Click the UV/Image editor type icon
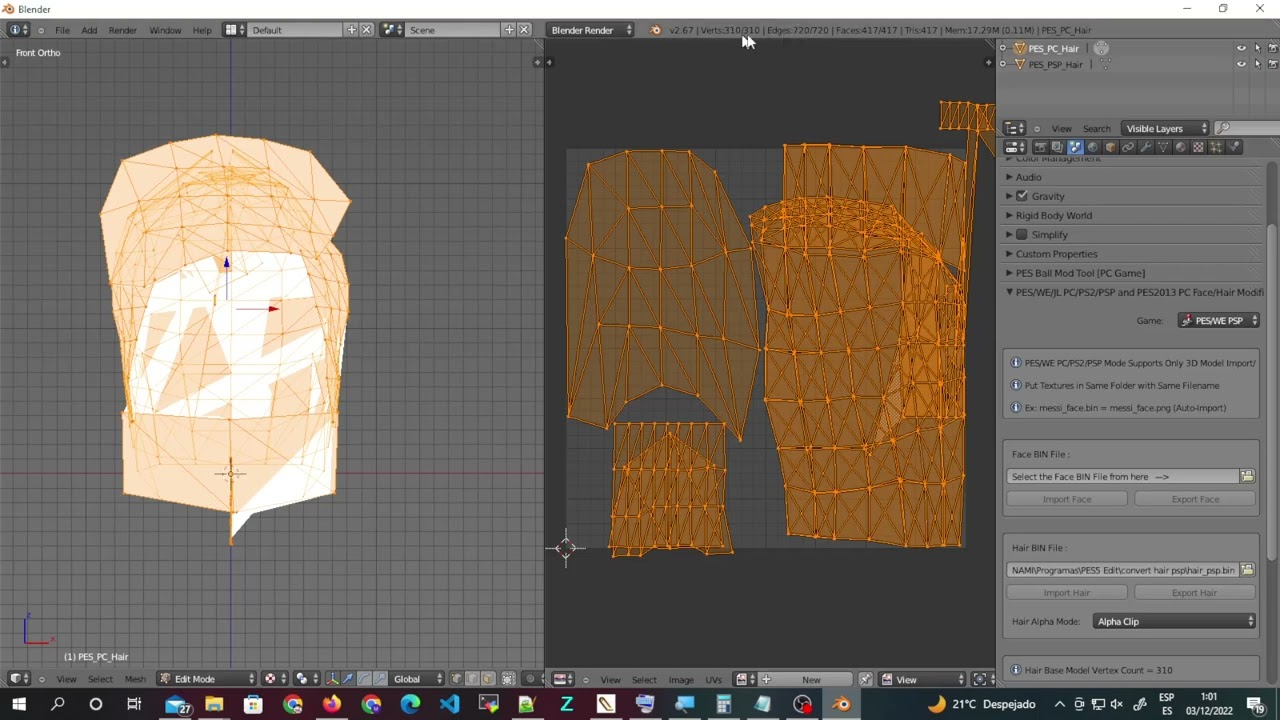The width and height of the screenshot is (1280, 720). coord(562,680)
